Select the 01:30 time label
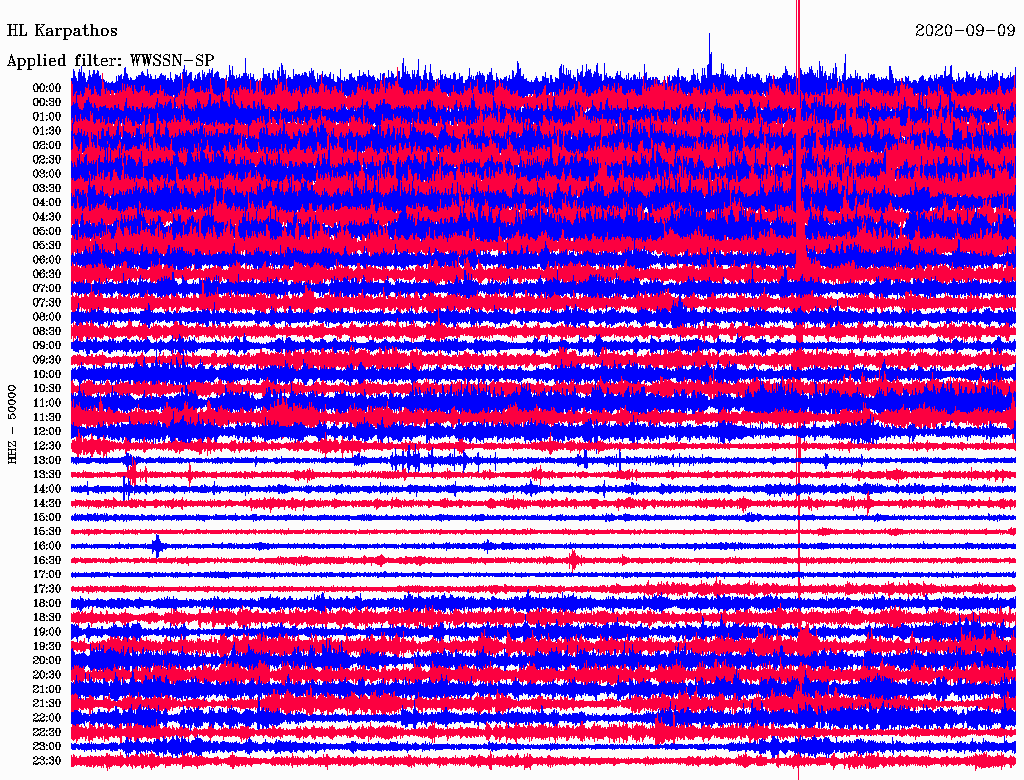This screenshot has width=1024, height=780. (47, 131)
